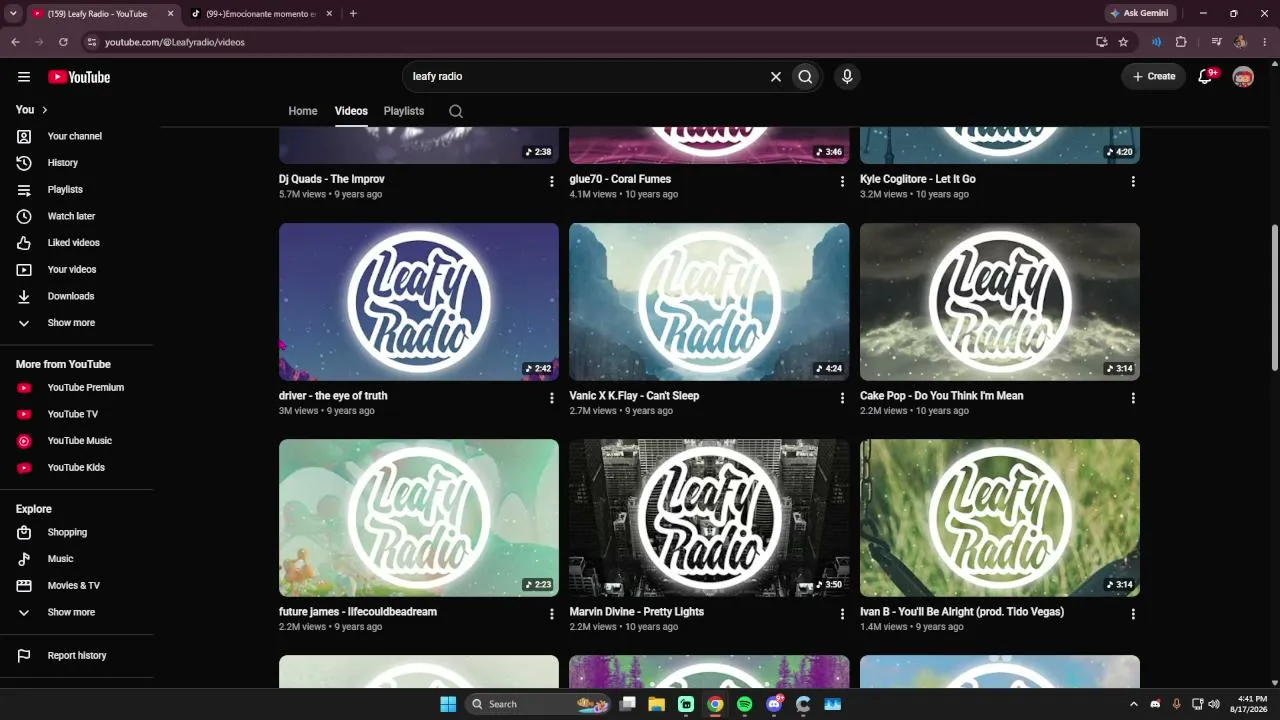Open the YouTube guide hamburger menu
The height and width of the screenshot is (720, 1280).
(24, 77)
